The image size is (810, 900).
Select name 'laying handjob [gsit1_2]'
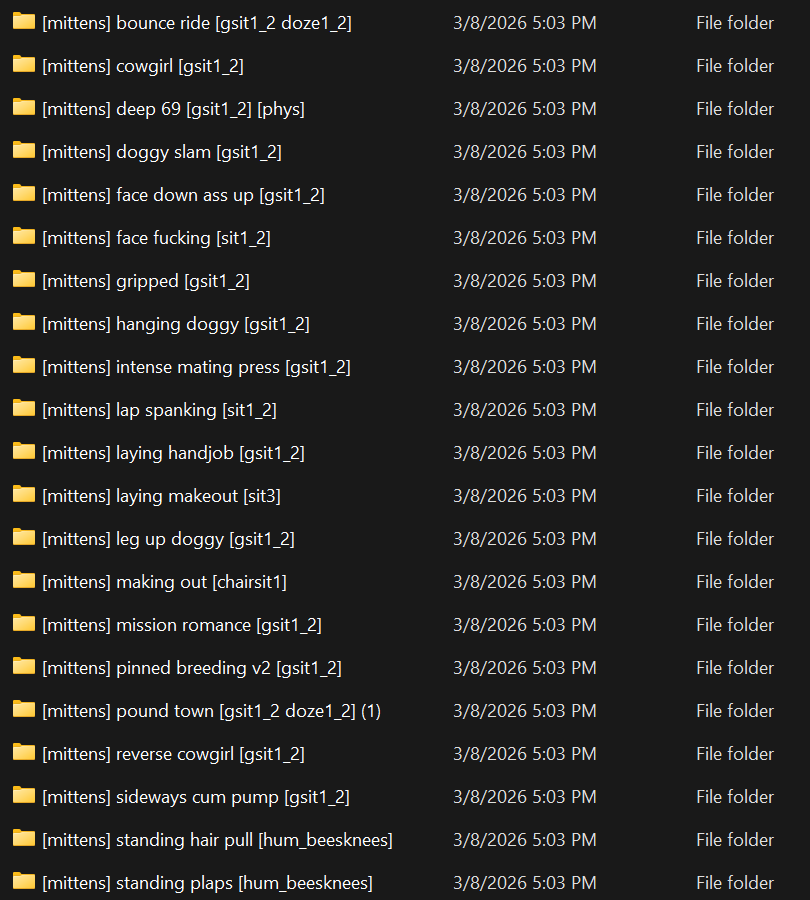pyautogui.click(x=210, y=453)
